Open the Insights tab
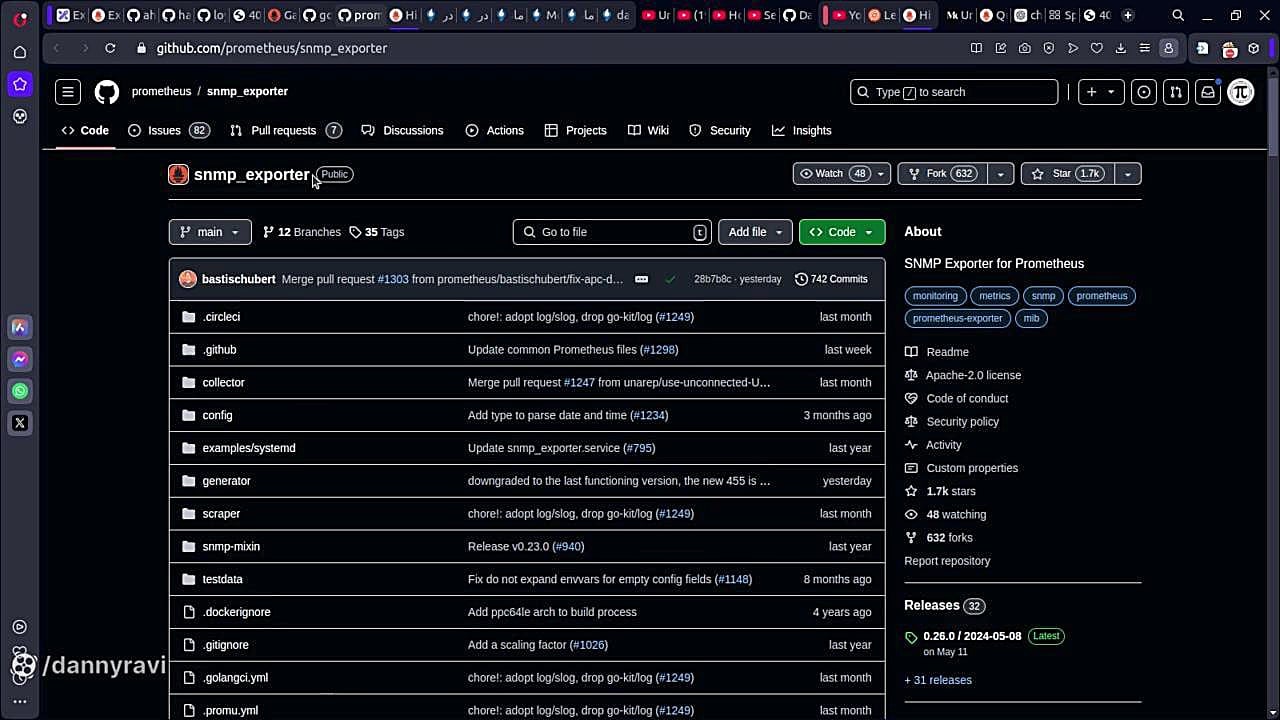 pos(801,131)
